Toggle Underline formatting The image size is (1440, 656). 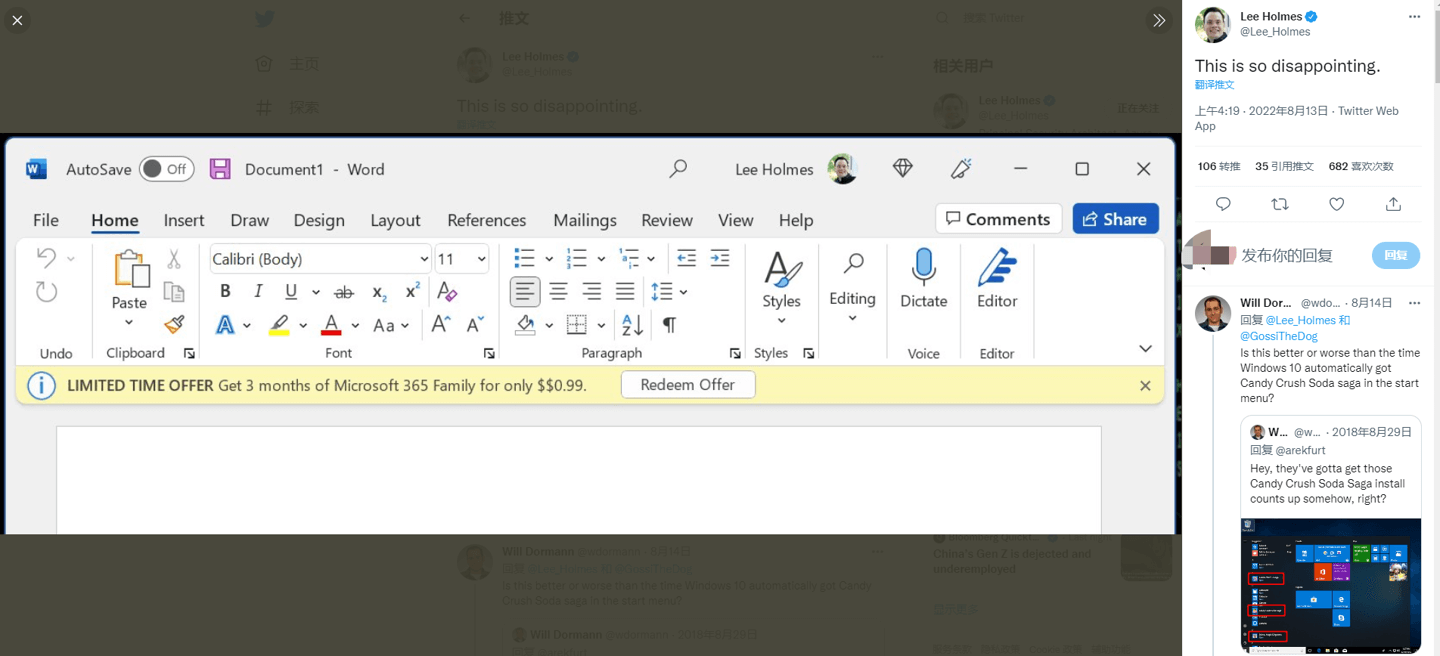[x=291, y=291]
